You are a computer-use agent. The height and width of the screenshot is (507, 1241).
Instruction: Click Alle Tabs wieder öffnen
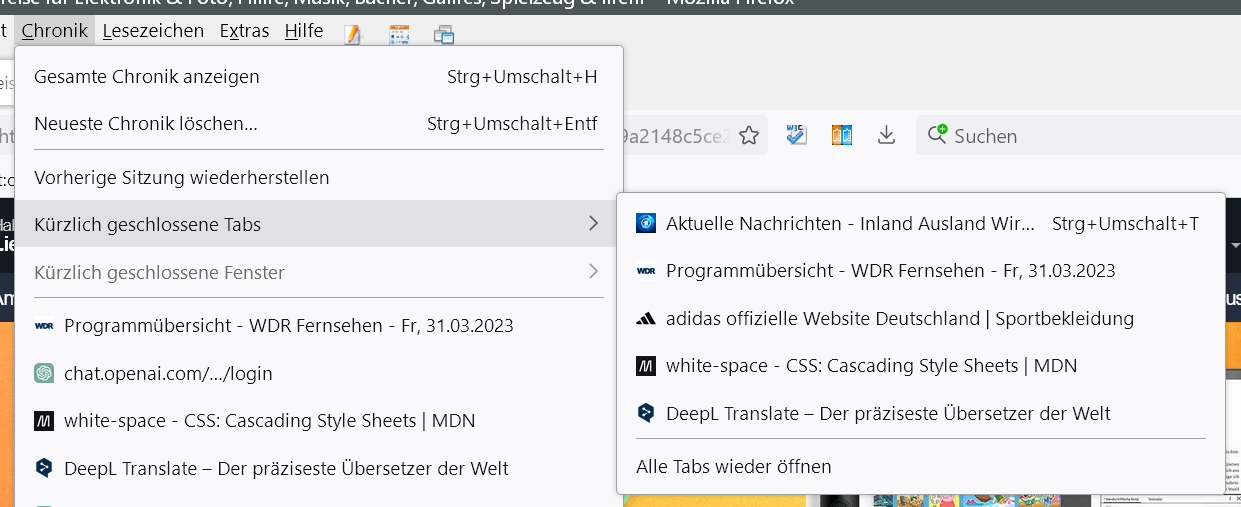[x=734, y=467]
